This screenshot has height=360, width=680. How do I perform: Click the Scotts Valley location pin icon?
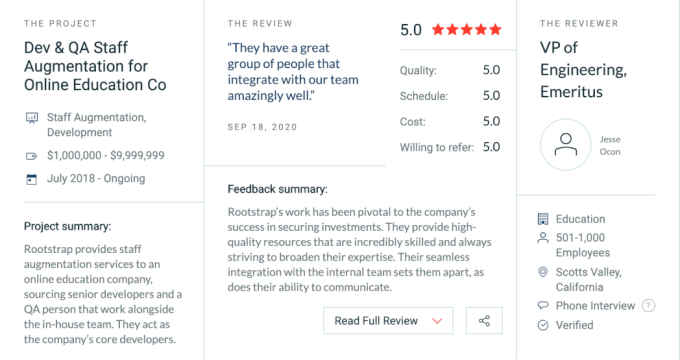543,272
